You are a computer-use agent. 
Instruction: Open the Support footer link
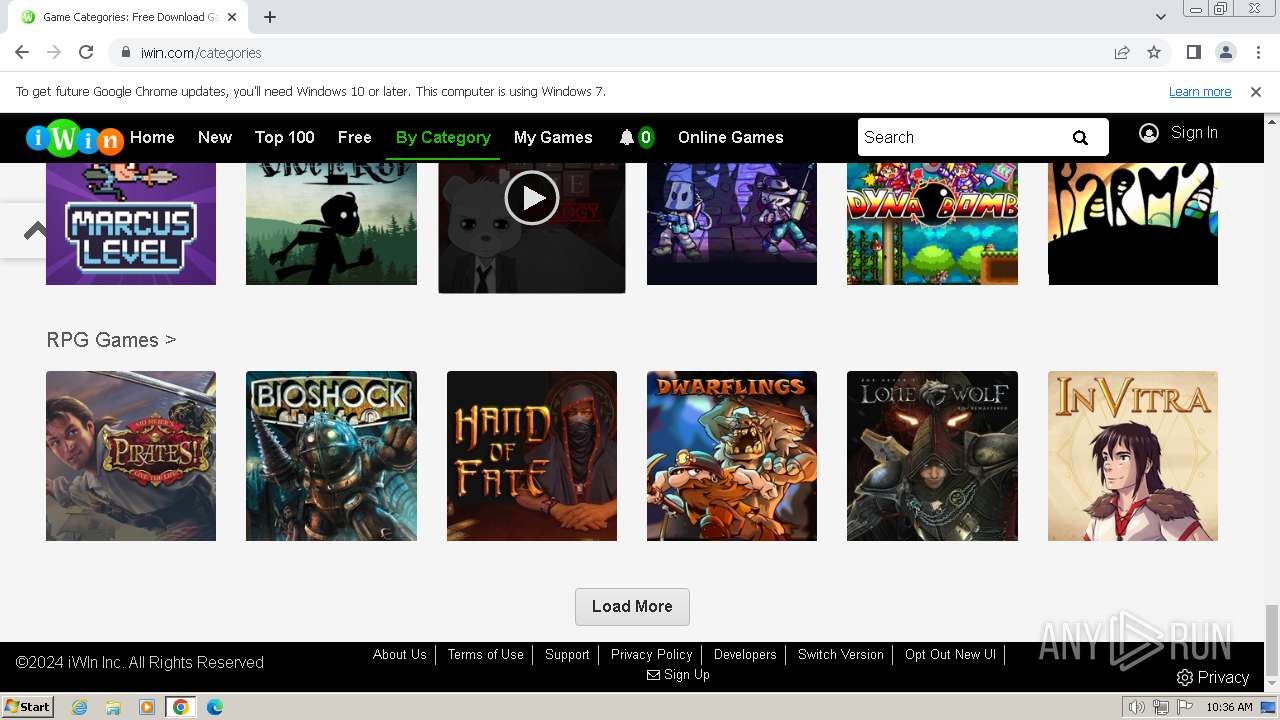click(567, 655)
